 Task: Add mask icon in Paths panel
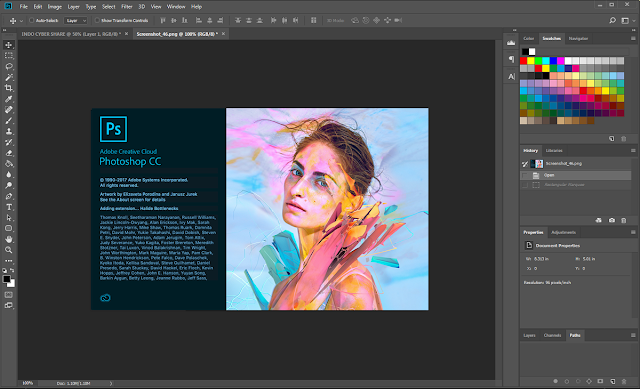point(600,381)
